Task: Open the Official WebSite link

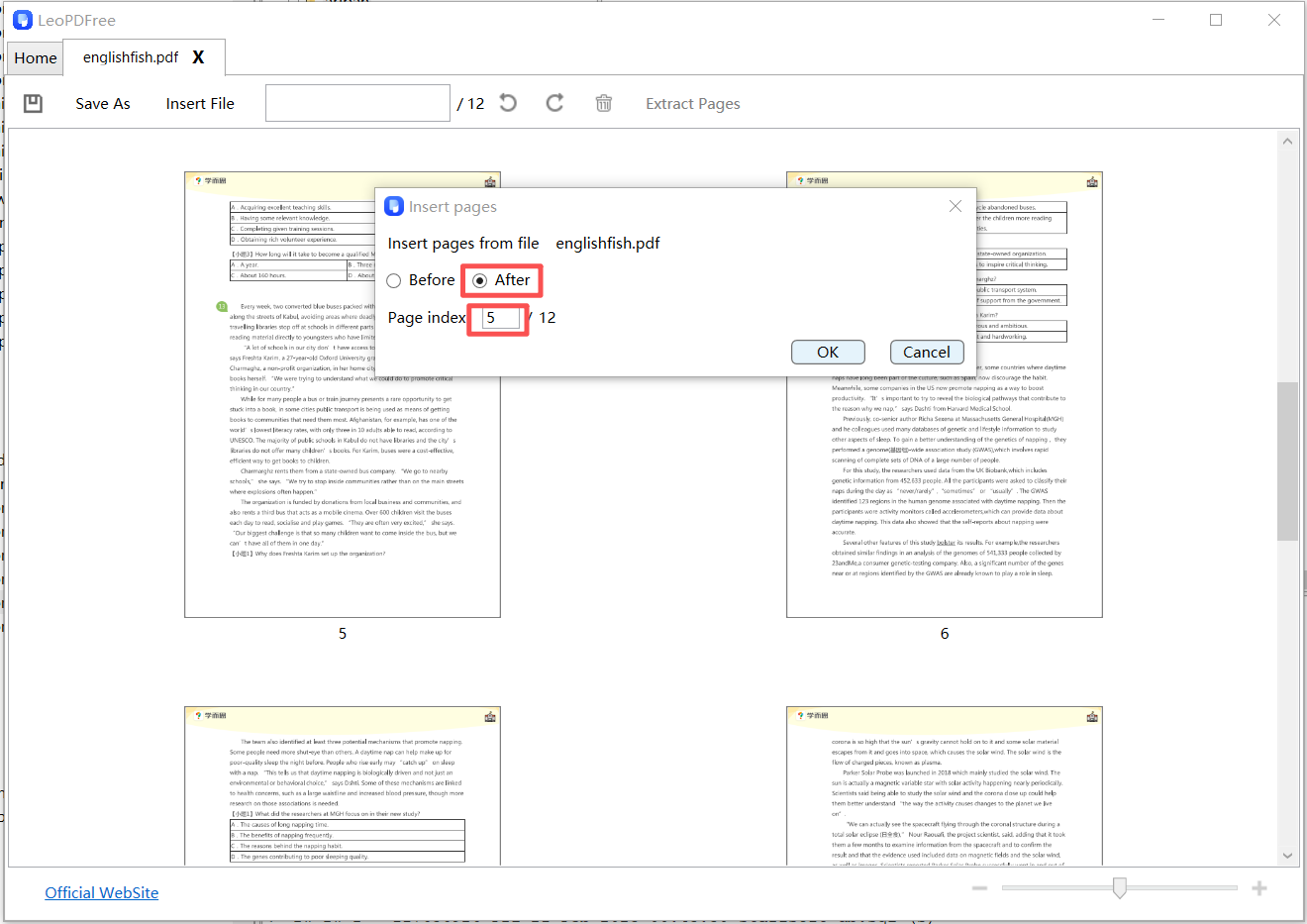Action: pyautogui.click(x=101, y=892)
